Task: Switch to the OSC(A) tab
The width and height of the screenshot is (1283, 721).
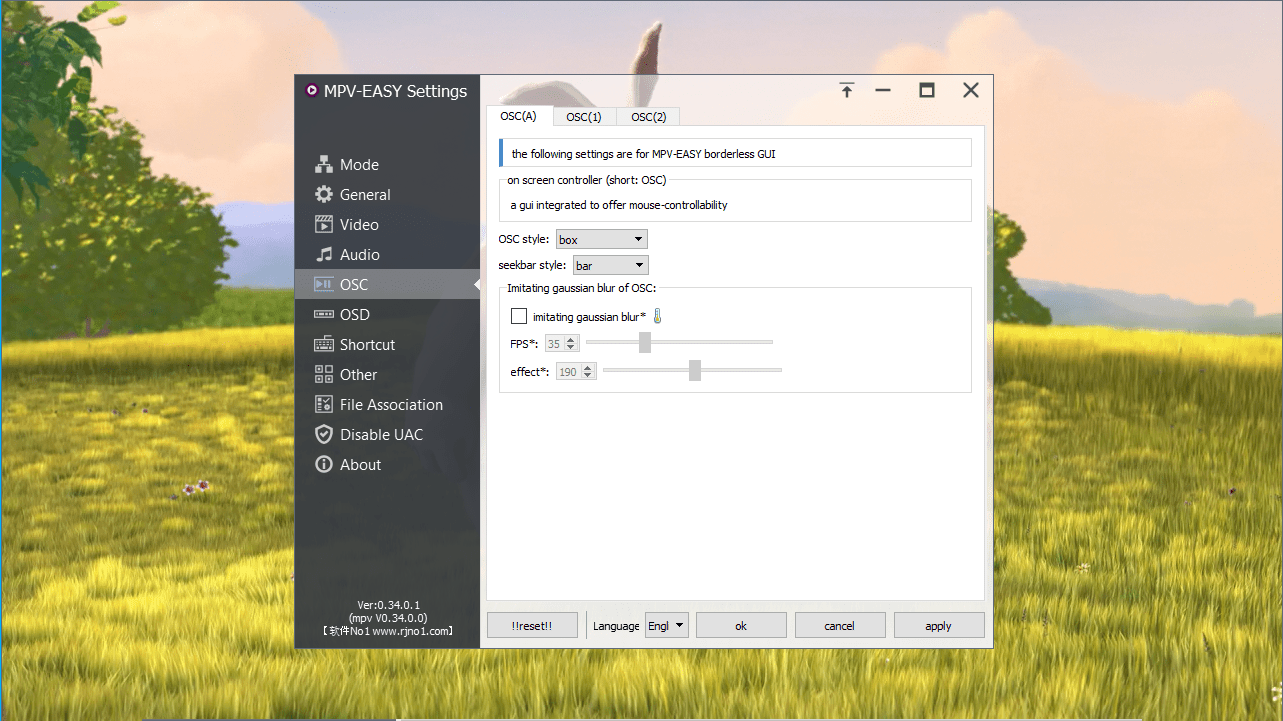Action: [519, 117]
